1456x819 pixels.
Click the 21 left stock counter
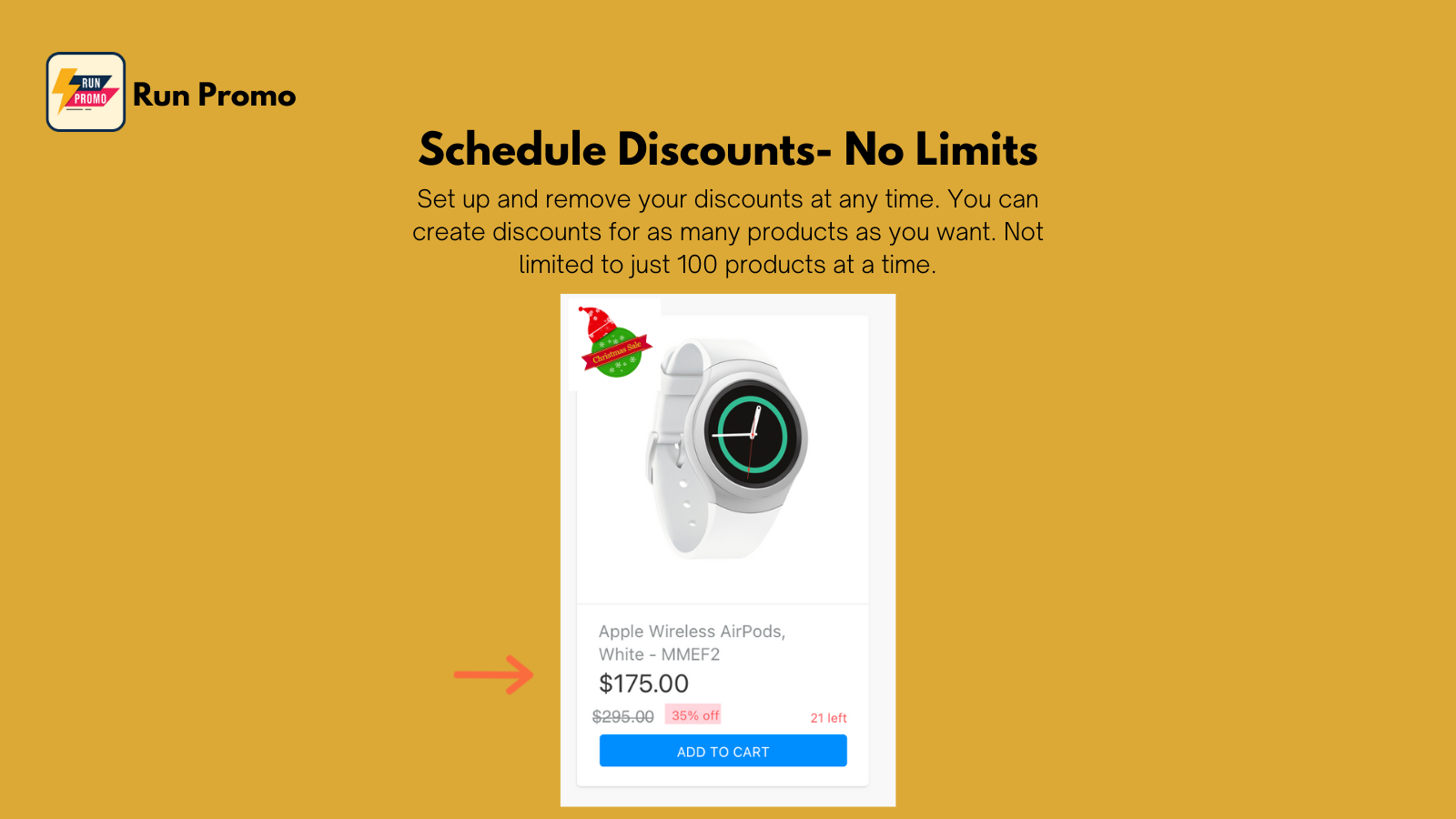coord(828,717)
